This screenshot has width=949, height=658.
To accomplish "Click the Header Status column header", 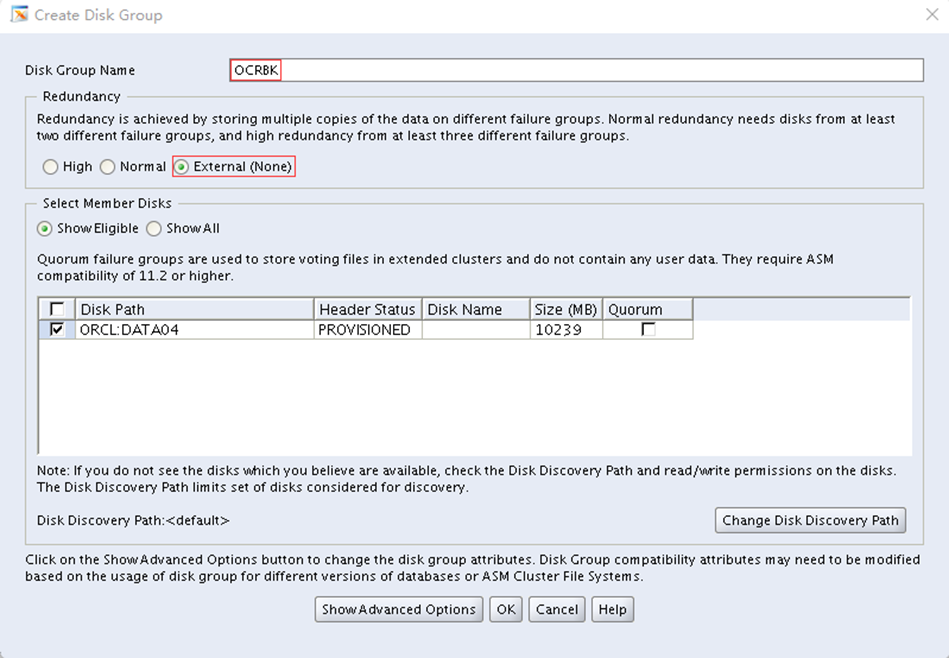I will (367, 309).
